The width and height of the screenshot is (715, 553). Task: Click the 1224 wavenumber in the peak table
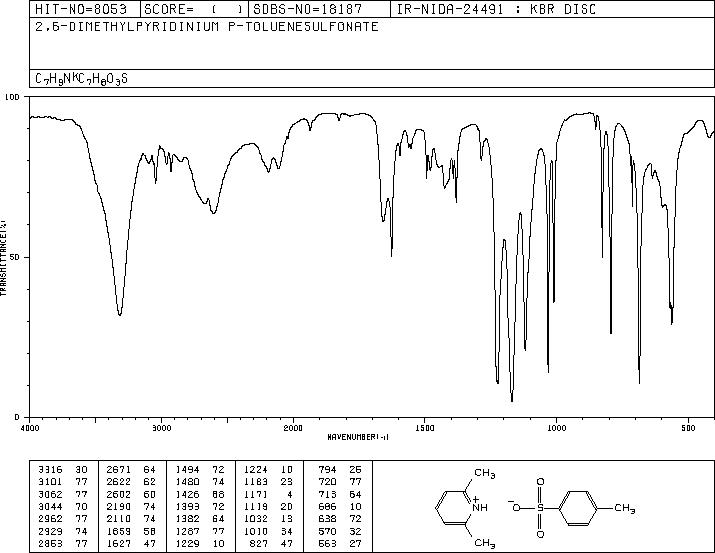pyautogui.click(x=256, y=470)
